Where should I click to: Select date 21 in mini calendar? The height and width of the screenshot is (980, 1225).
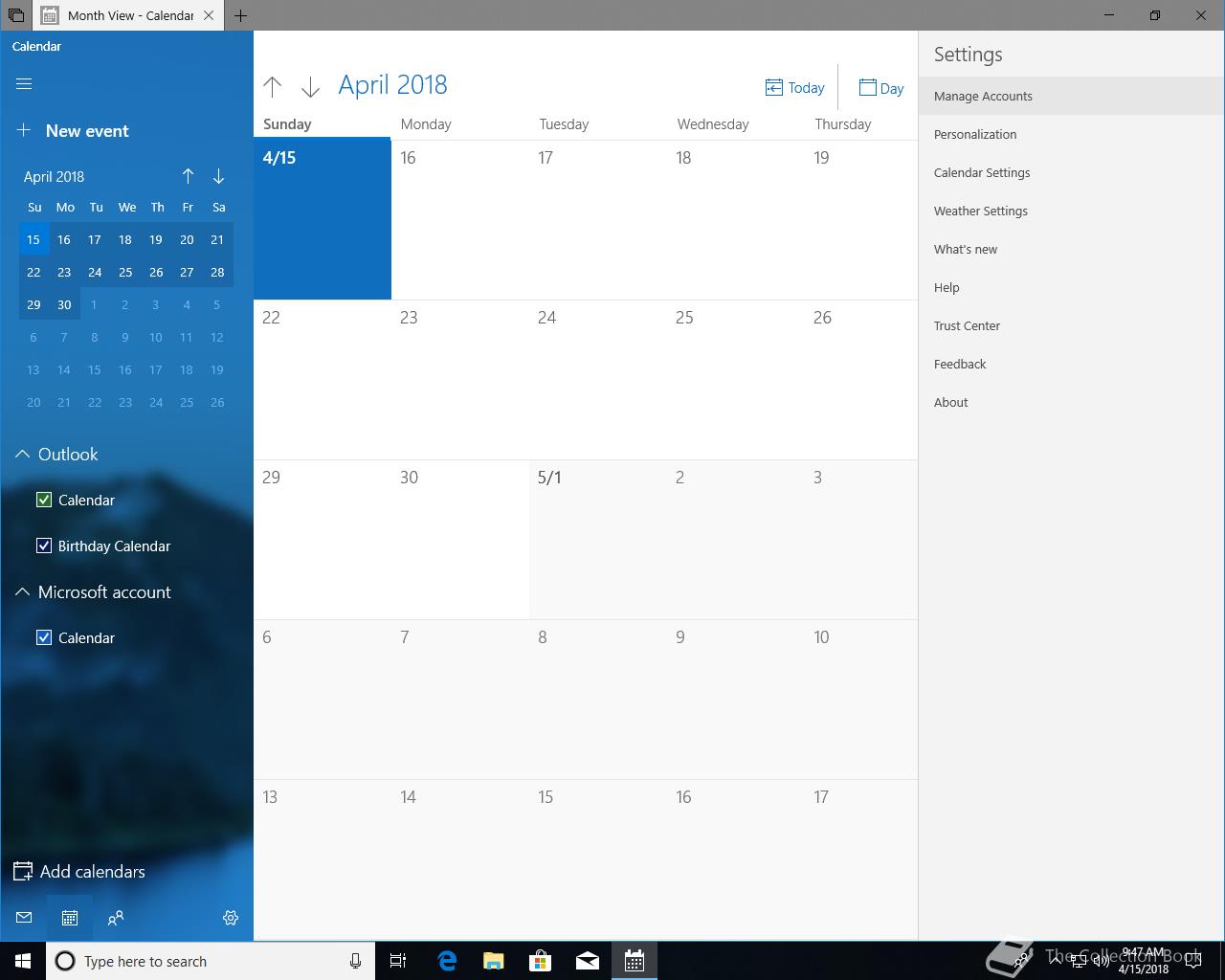tap(217, 239)
